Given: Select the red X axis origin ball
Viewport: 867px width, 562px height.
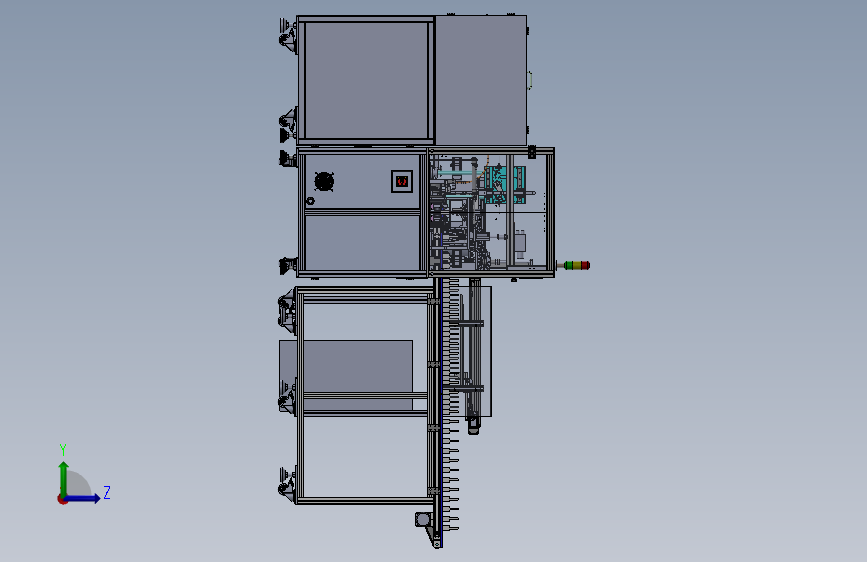Looking at the screenshot, I should (61, 499).
